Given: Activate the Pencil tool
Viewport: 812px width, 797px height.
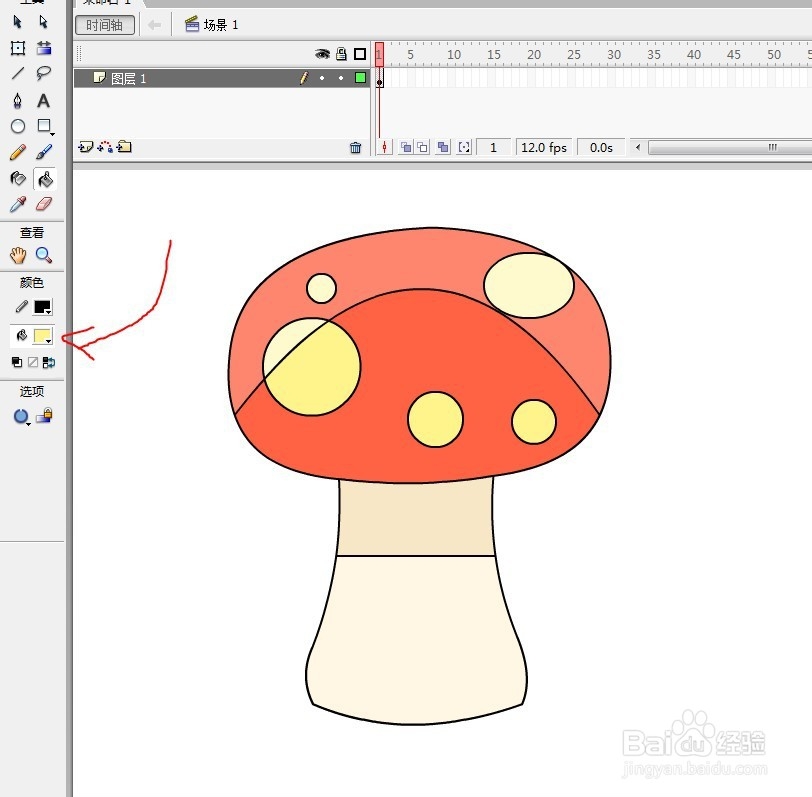Looking at the screenshot, I should tap(18, 152).
